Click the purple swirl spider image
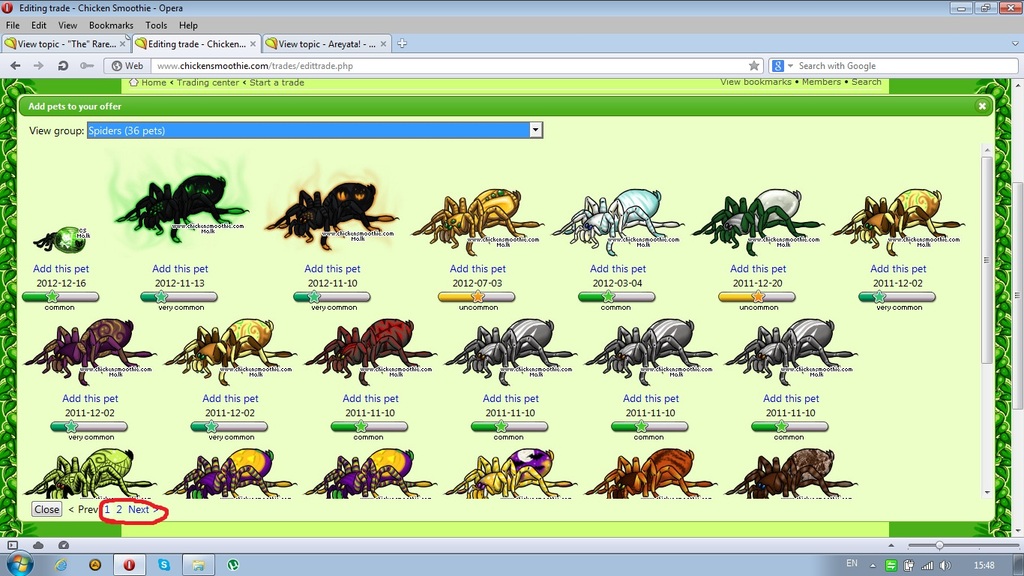The width and height of the screenshot is (1024, 576). 90,351
